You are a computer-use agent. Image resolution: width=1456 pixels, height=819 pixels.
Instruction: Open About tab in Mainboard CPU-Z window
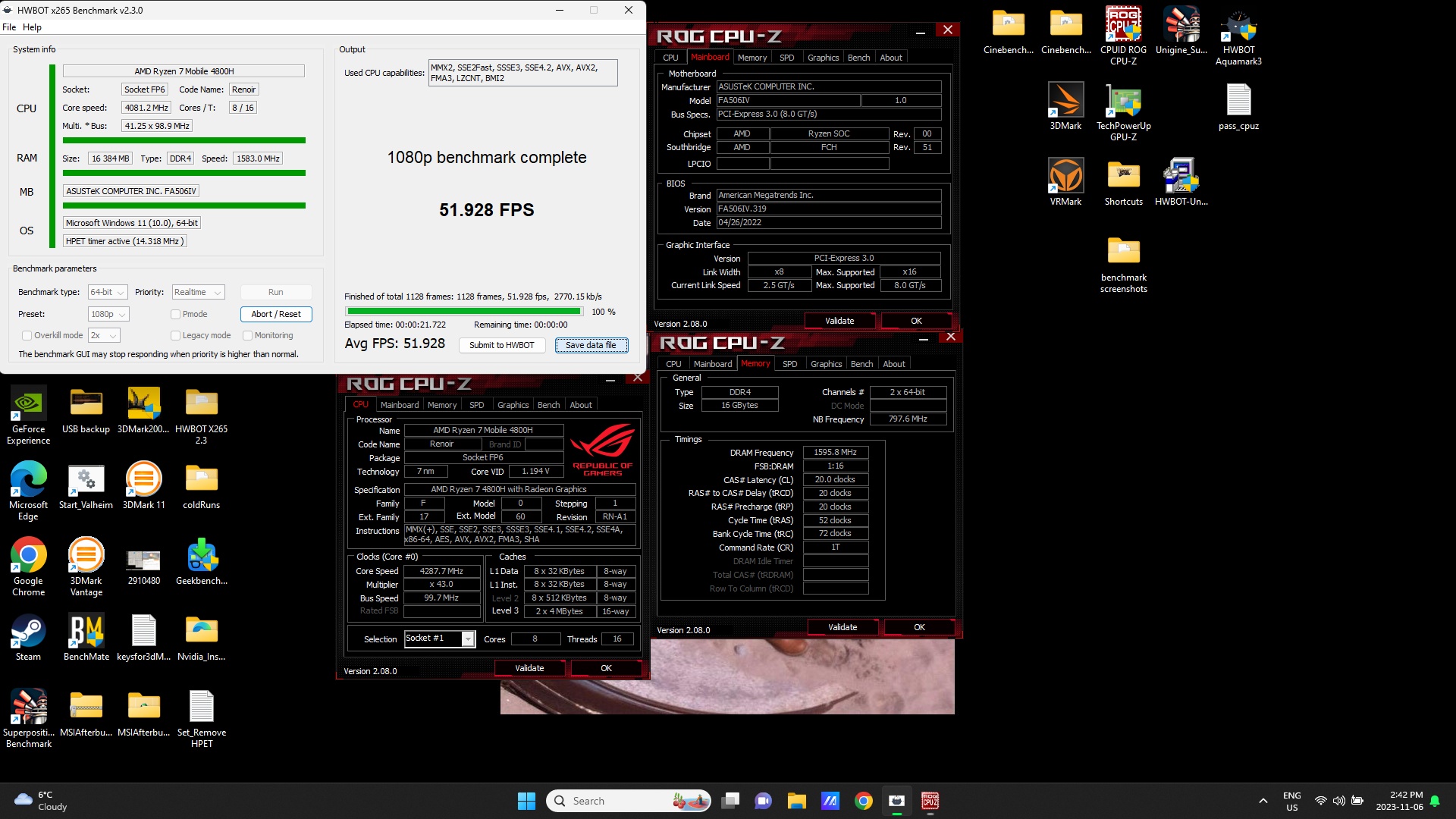coord(891,58)
